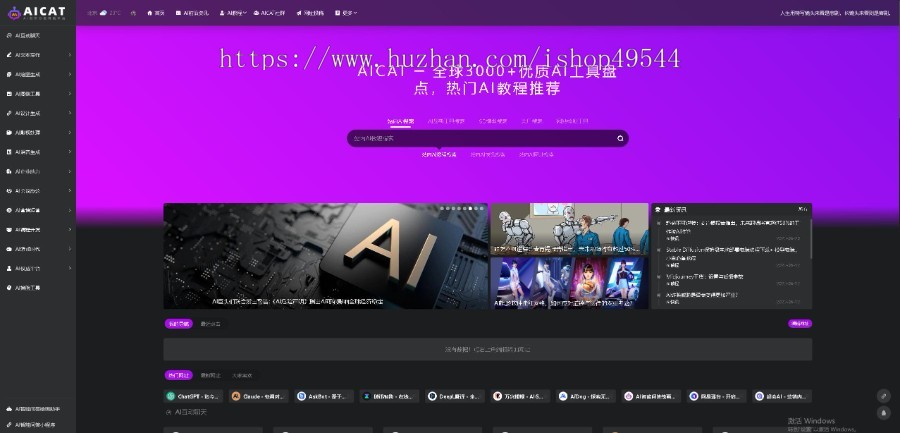900x433 pixels.
Task: Choose the middle search scope option below bar
Action: 488,154
